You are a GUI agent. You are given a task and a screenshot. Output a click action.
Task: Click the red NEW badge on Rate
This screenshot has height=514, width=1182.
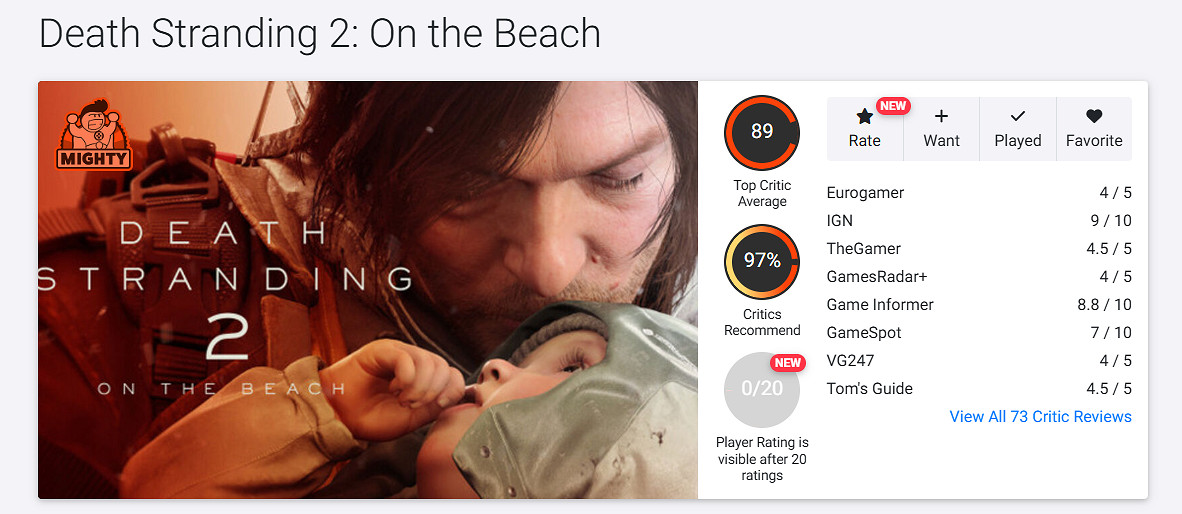click(x=893, y=106)
